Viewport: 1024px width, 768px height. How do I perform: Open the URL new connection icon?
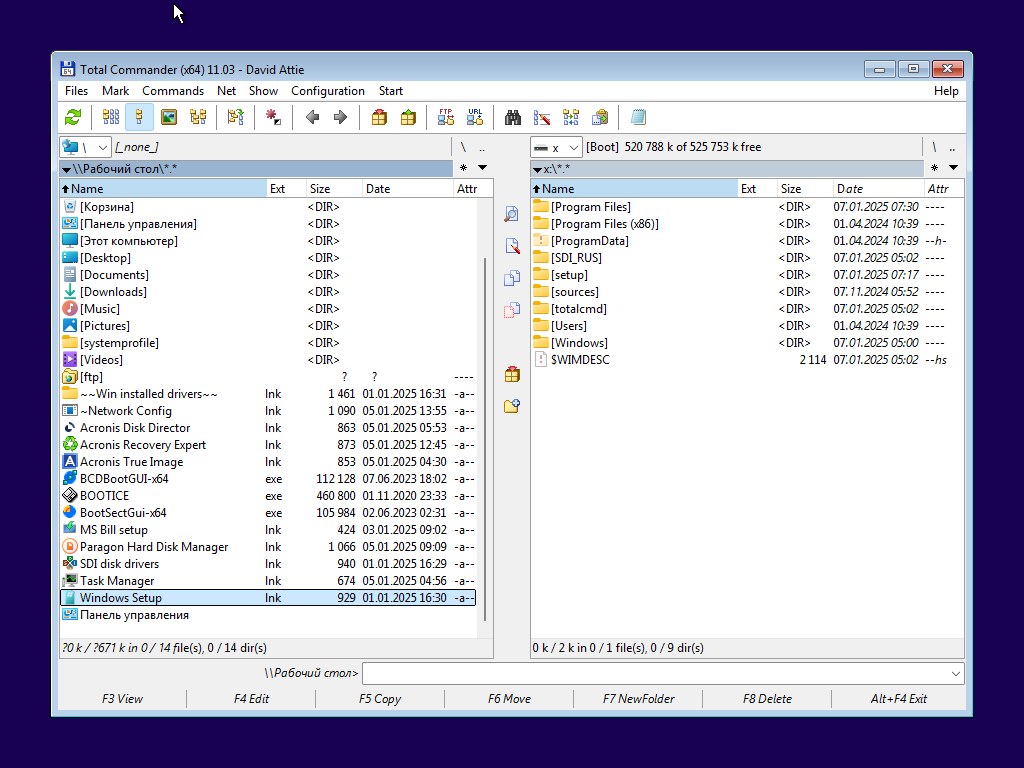click(475, 118)
